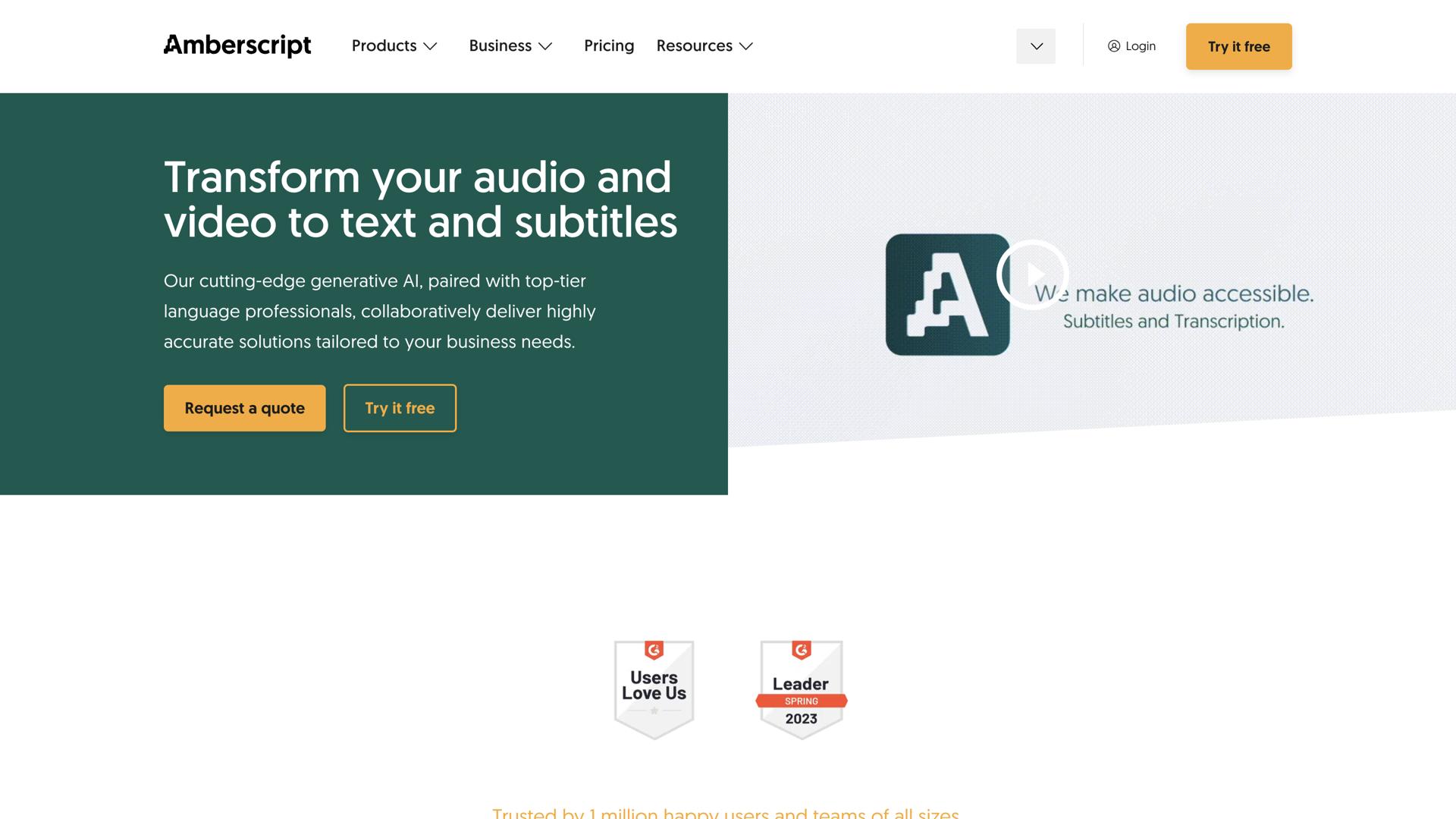Click the G2 logo atop the Users Love Us badge

[654, 650]
